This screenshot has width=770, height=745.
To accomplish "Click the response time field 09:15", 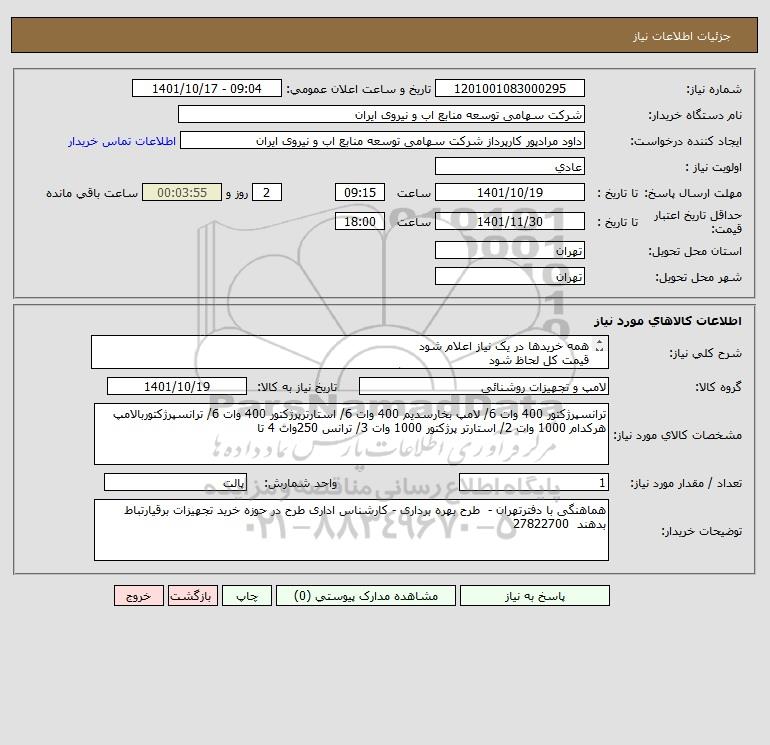I will point(360,193).
